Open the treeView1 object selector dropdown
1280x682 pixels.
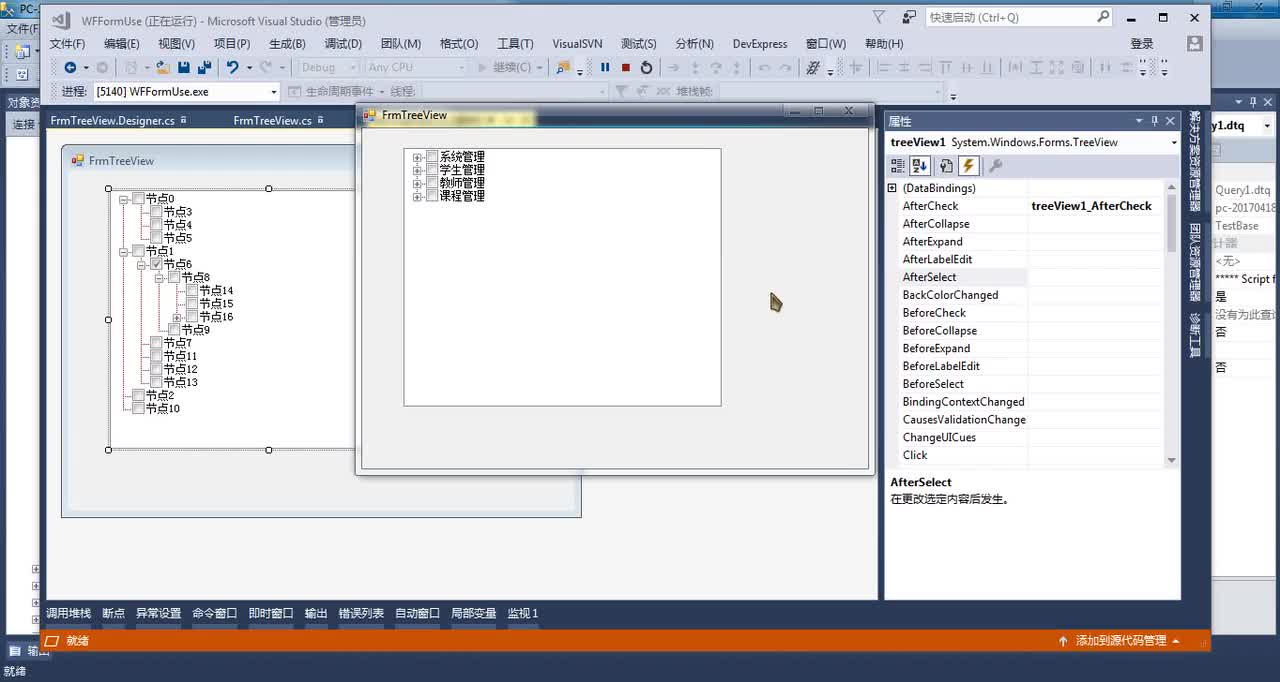coord(1174,142)
